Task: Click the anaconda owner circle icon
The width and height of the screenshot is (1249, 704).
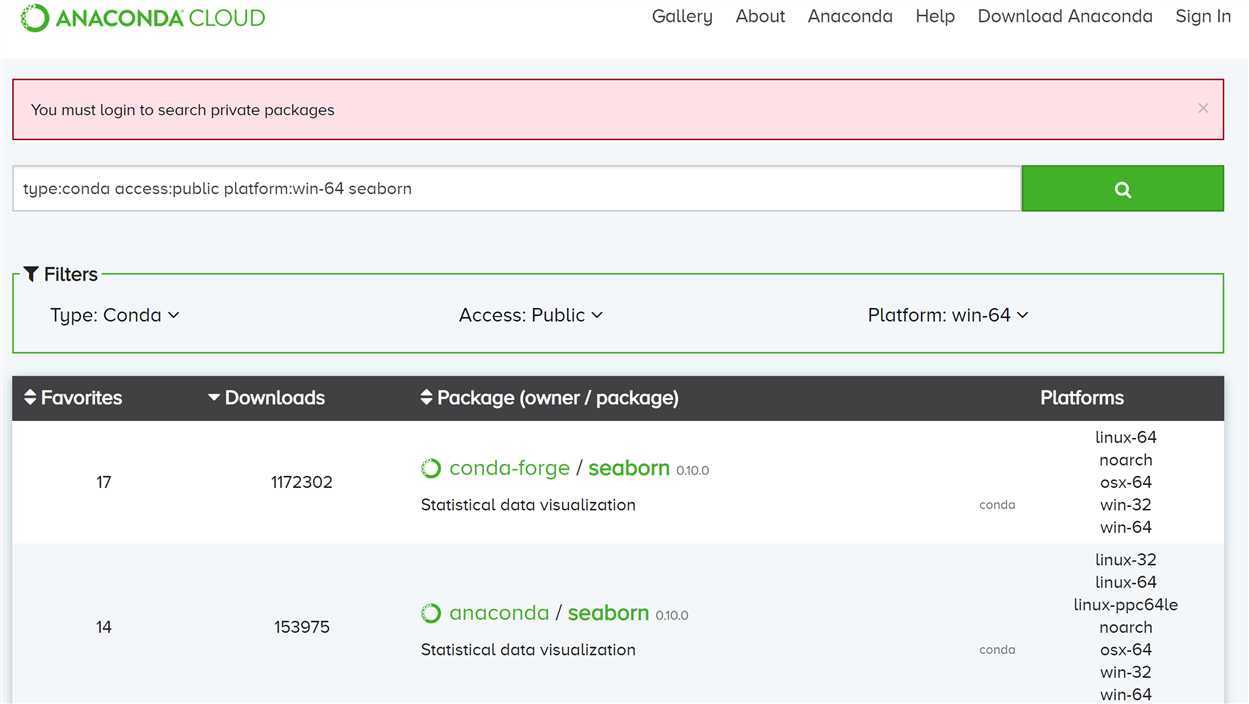Action: click(431, 613)
